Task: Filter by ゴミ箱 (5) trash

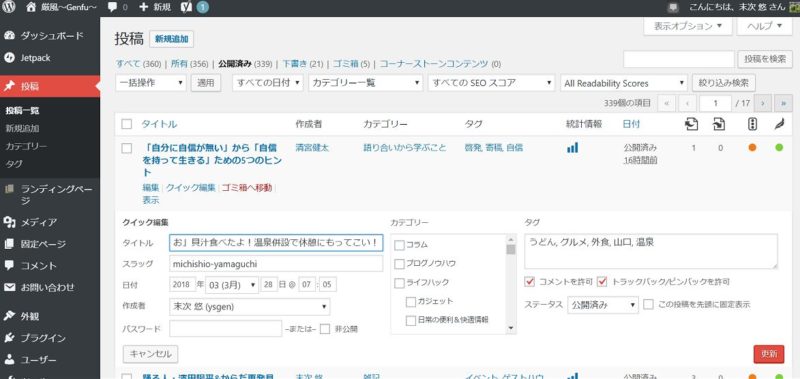Action: tap(351, 64)
